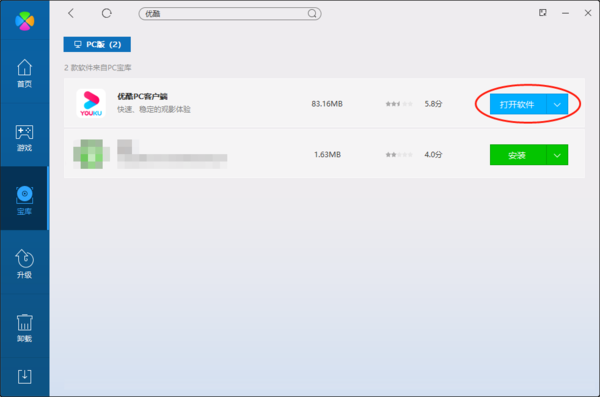Expand dropdown next to 打开软件
Image resolution: width=600 pixels, height=397 pixels.
[x=557, y=104]
